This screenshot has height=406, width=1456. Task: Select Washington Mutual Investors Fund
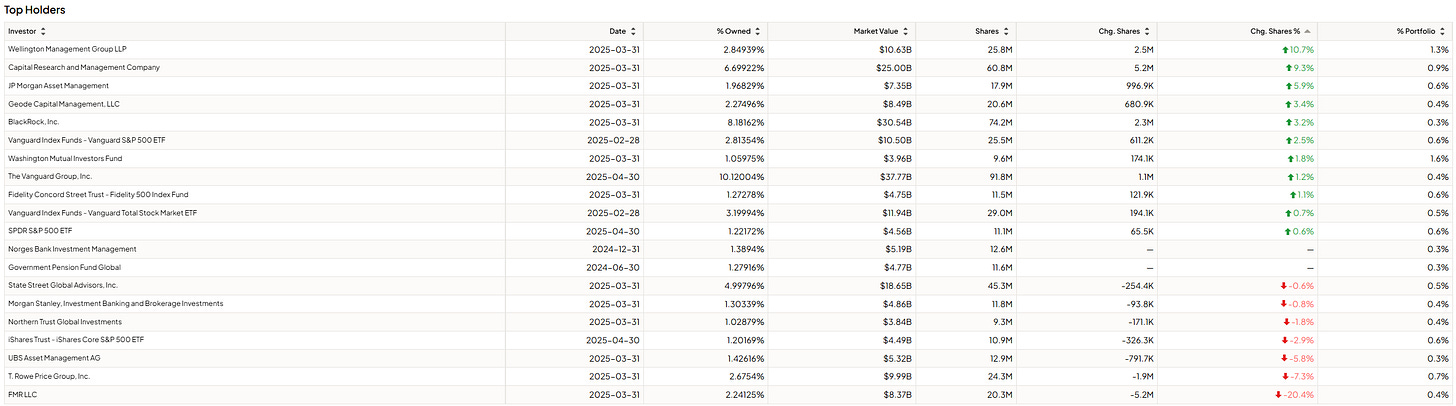tap(64, 158)
